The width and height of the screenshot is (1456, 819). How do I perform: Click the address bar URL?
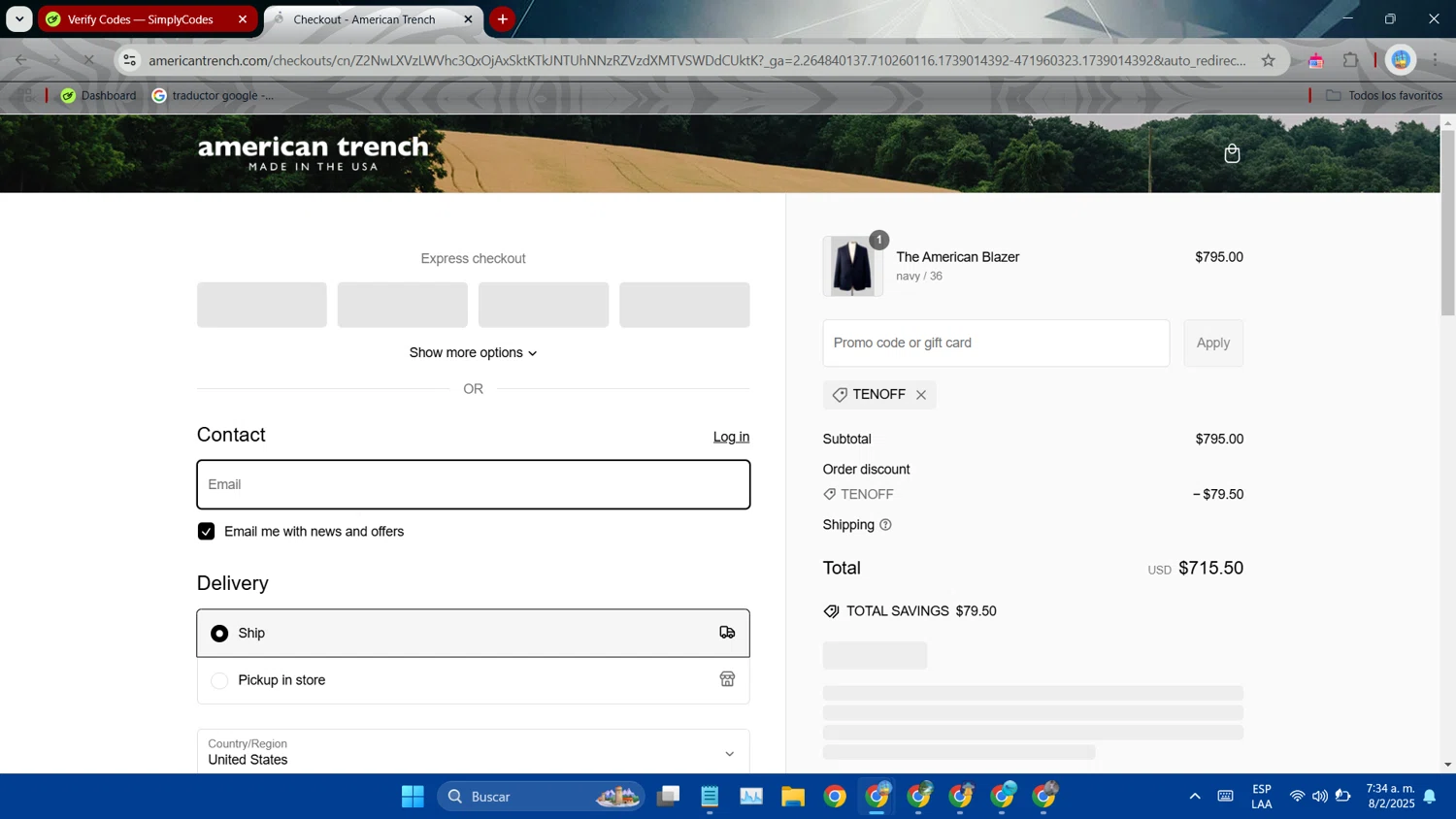click(697, 60)
